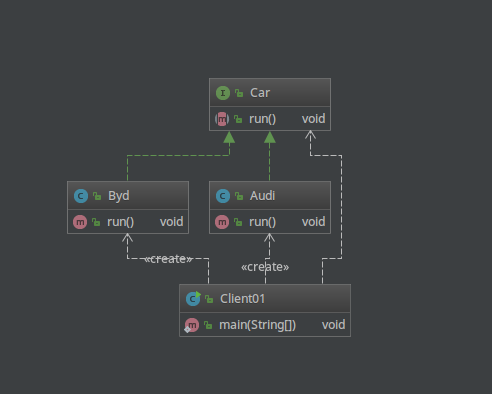Click the blue class icon beside Audi
The width and height of the screenshot is (492, 394).
(223, 196)
